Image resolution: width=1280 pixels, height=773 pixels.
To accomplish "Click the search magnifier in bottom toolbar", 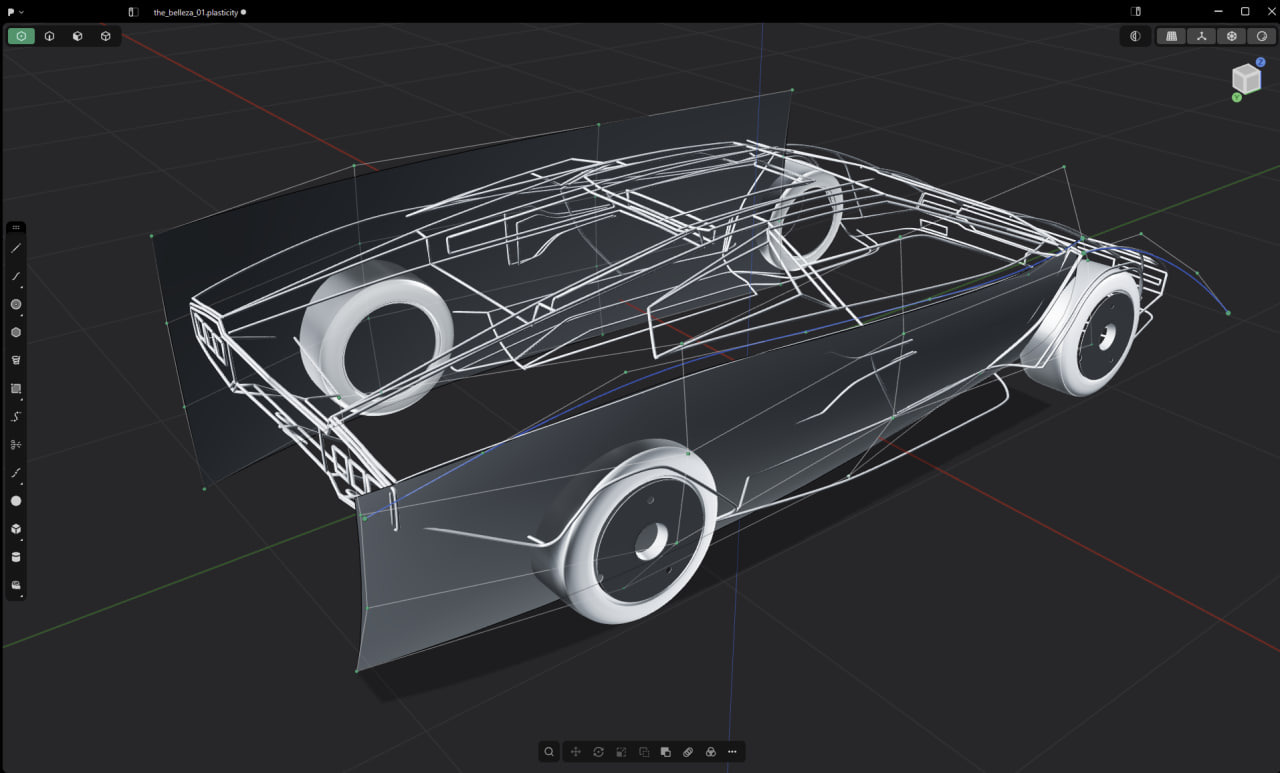I will point(549,752).
